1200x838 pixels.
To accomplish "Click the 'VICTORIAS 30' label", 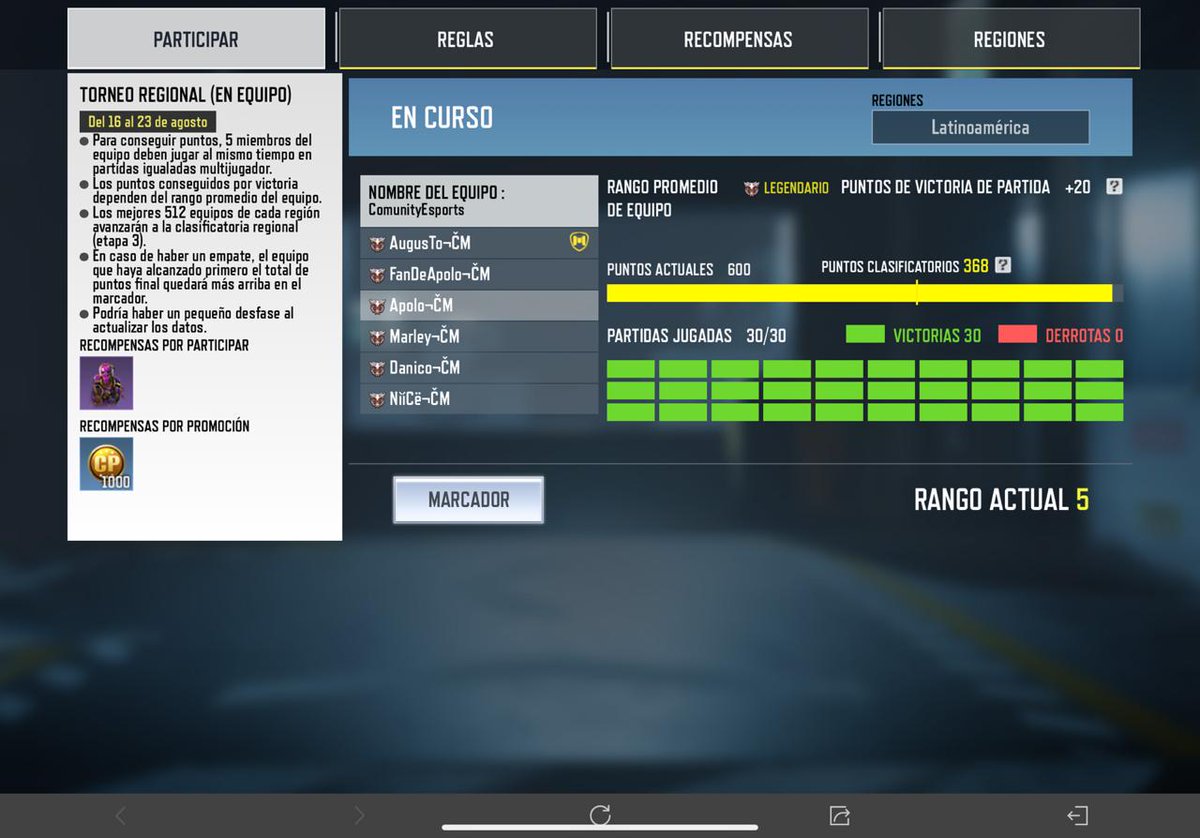I will pyautogui.click(x=937, y=336).
